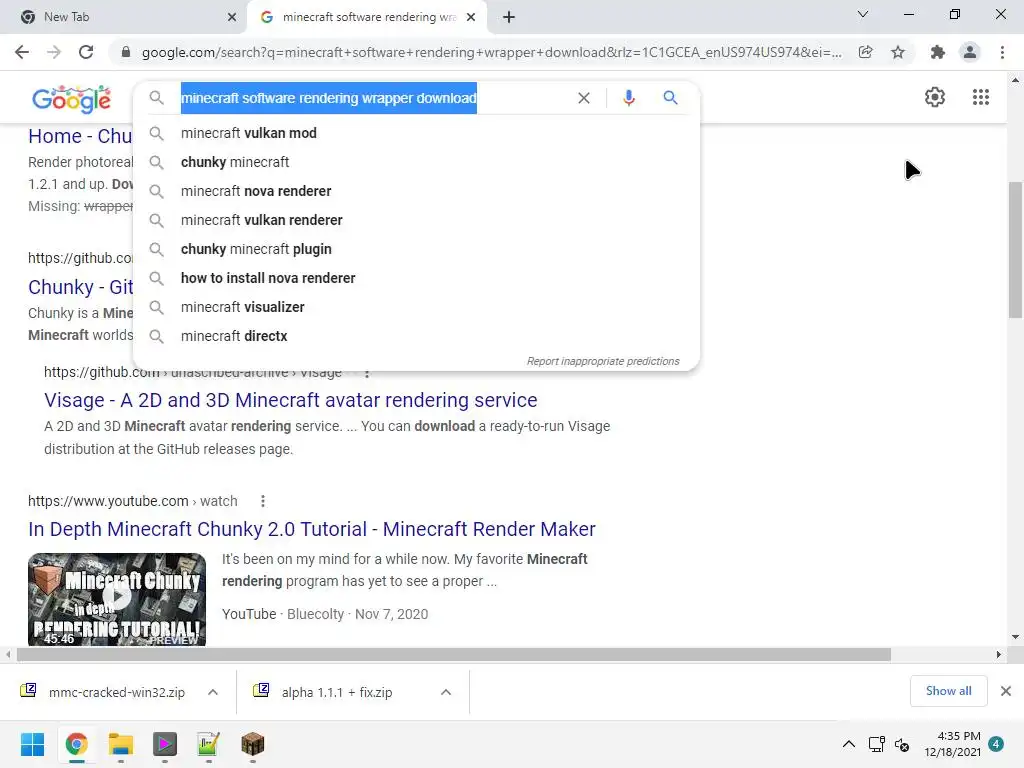Open the Visage avatar rendering service link
Image resolution: width=1024 pixels, height=768 pixels.
[x=291, y=400]
